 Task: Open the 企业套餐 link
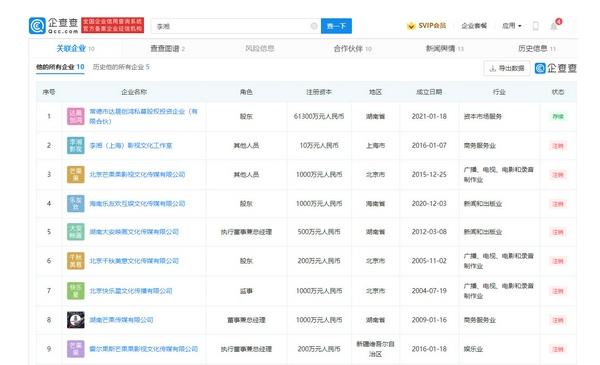pos(474,26)
